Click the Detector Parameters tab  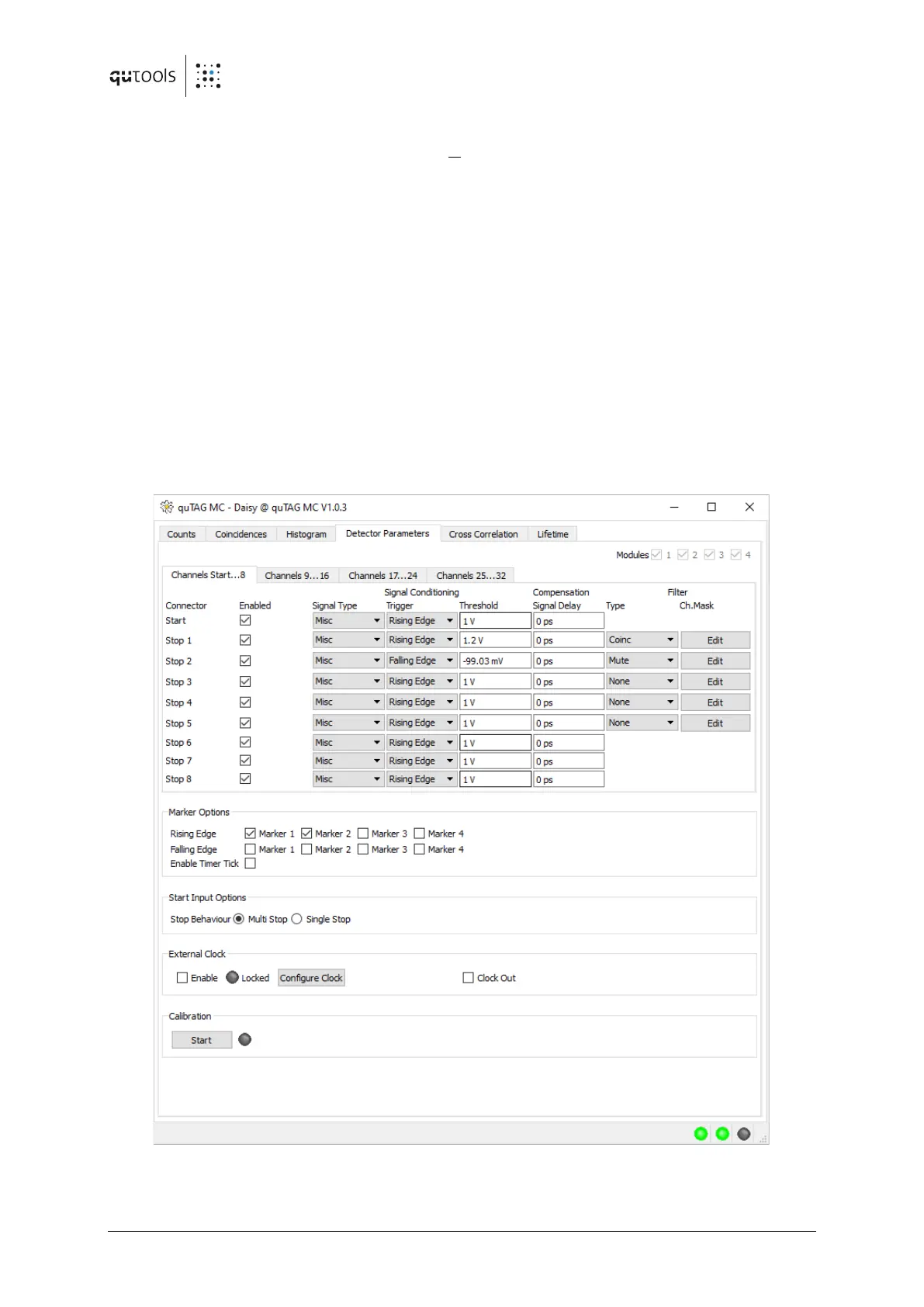[x=387, y=533]
